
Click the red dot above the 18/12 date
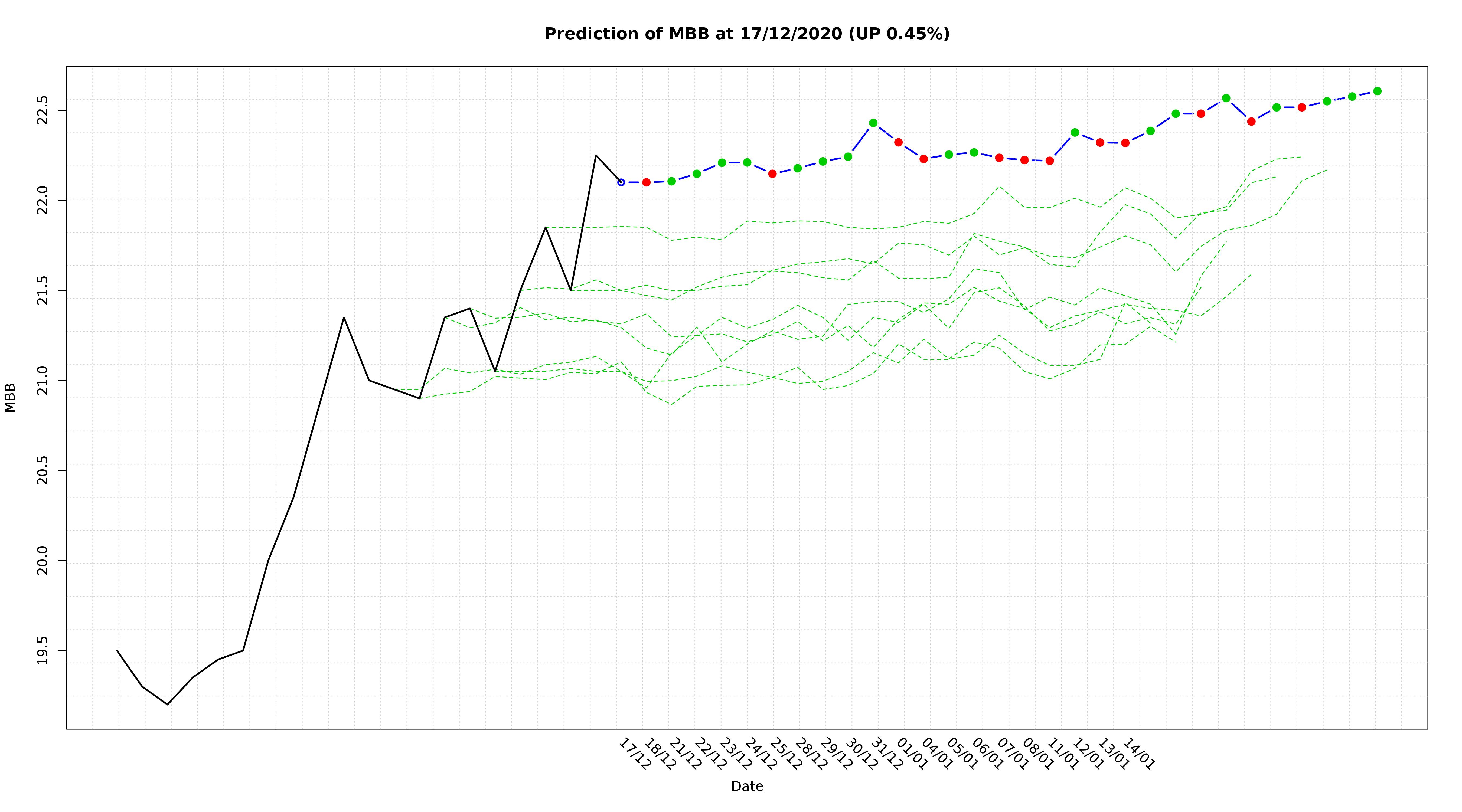point(646,182)
